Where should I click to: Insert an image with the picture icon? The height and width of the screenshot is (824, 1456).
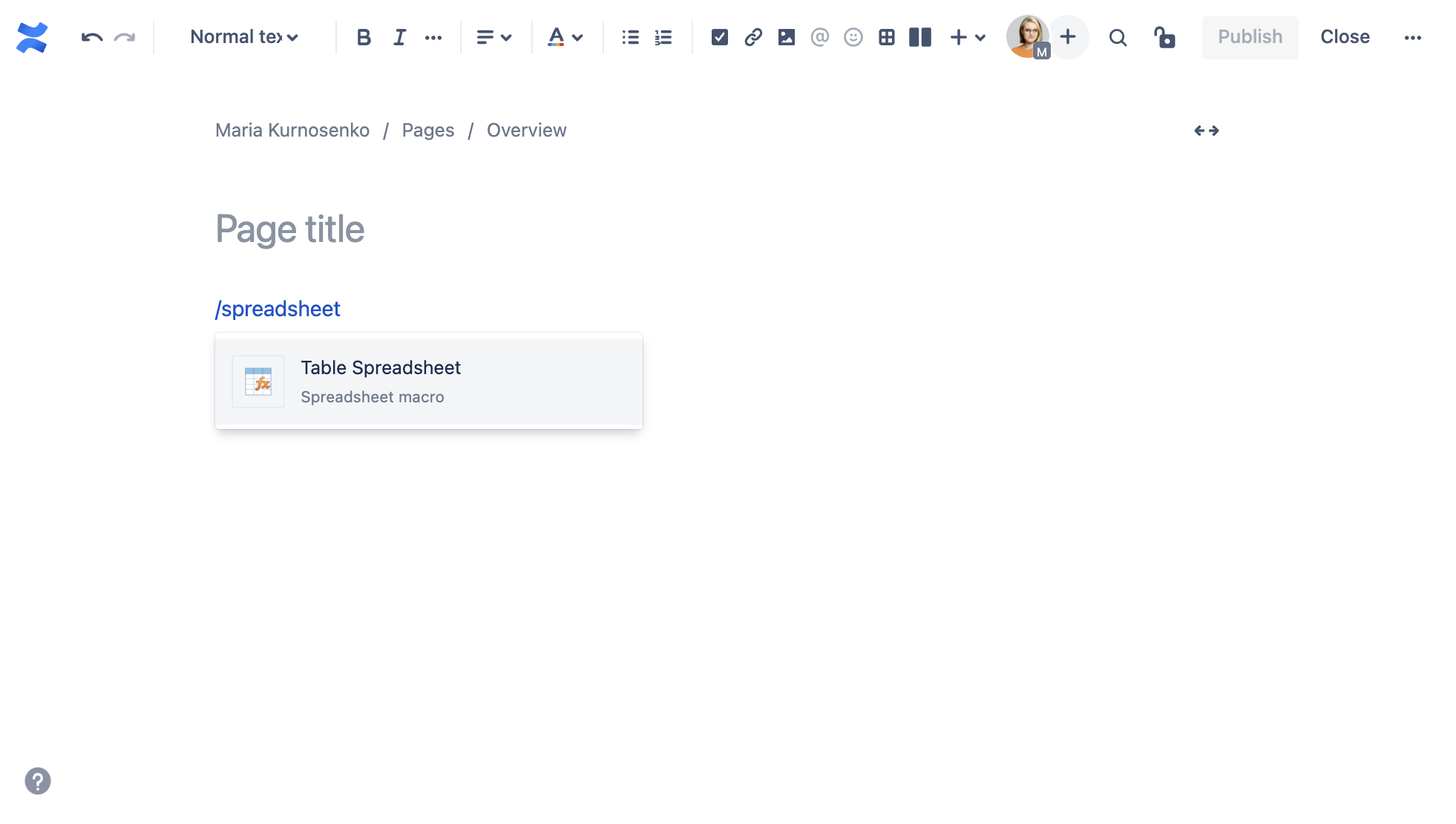coord(787,37)
